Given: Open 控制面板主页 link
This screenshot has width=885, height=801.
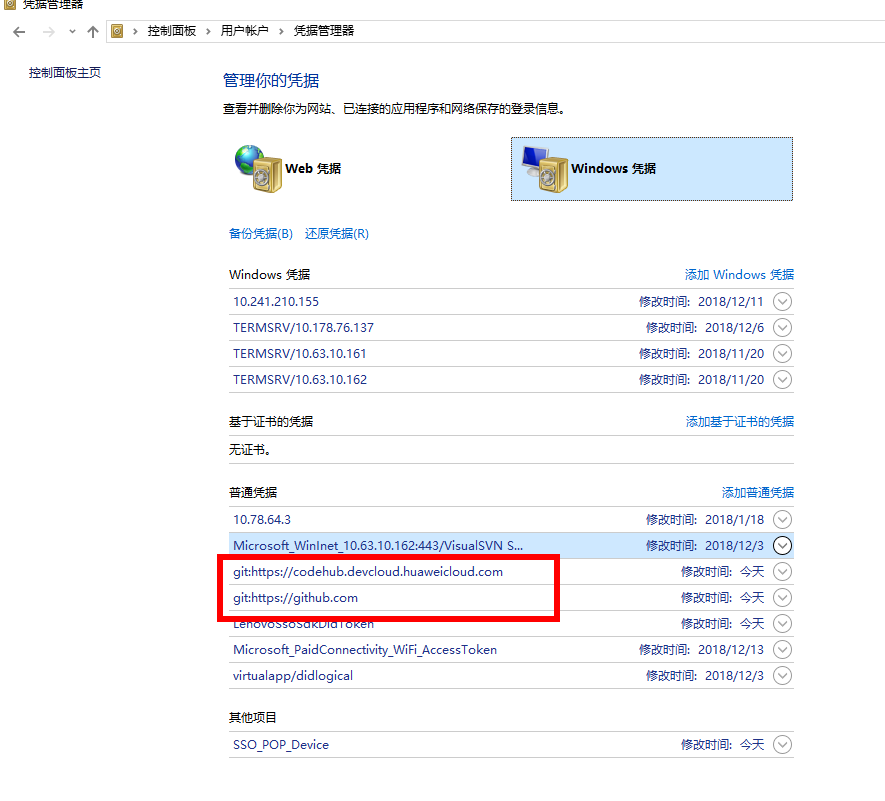Looking at the screenshot, I should [65, 73].
